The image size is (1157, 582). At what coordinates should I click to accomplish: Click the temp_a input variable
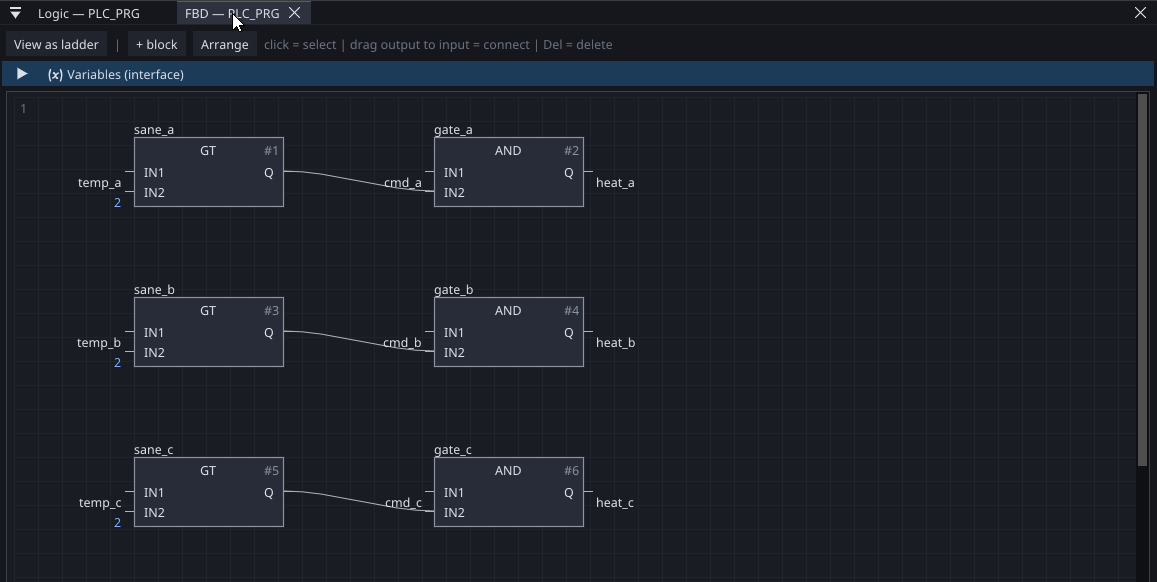click(x=100, y=183)
